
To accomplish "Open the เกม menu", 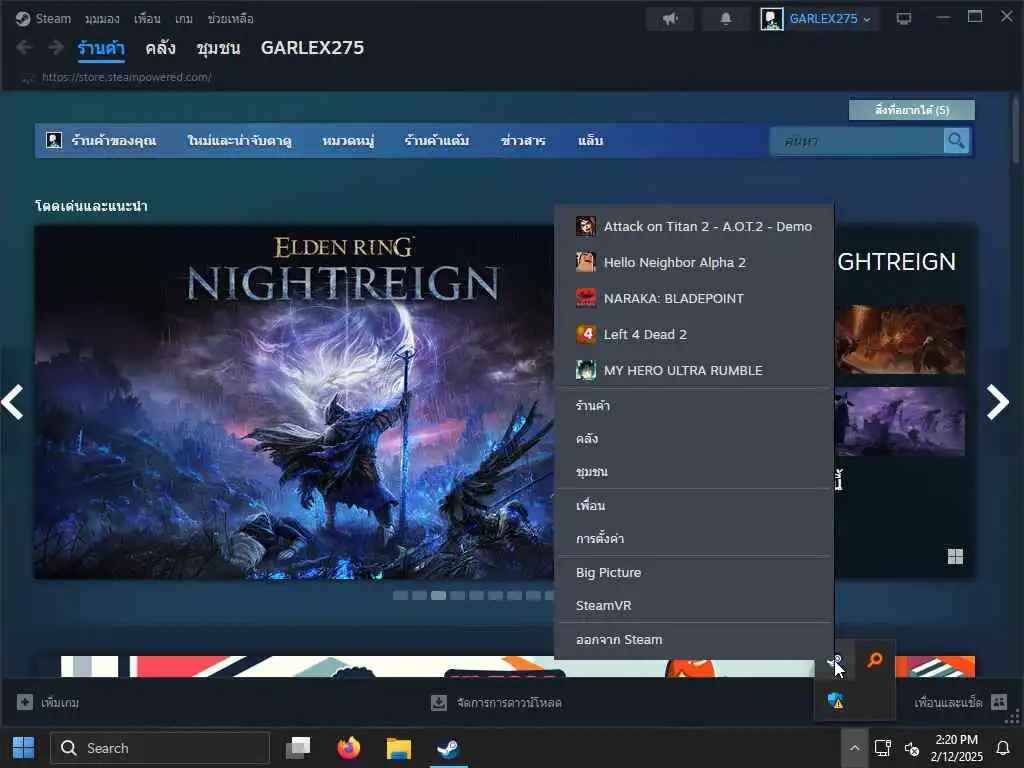I will pos(184,19).
